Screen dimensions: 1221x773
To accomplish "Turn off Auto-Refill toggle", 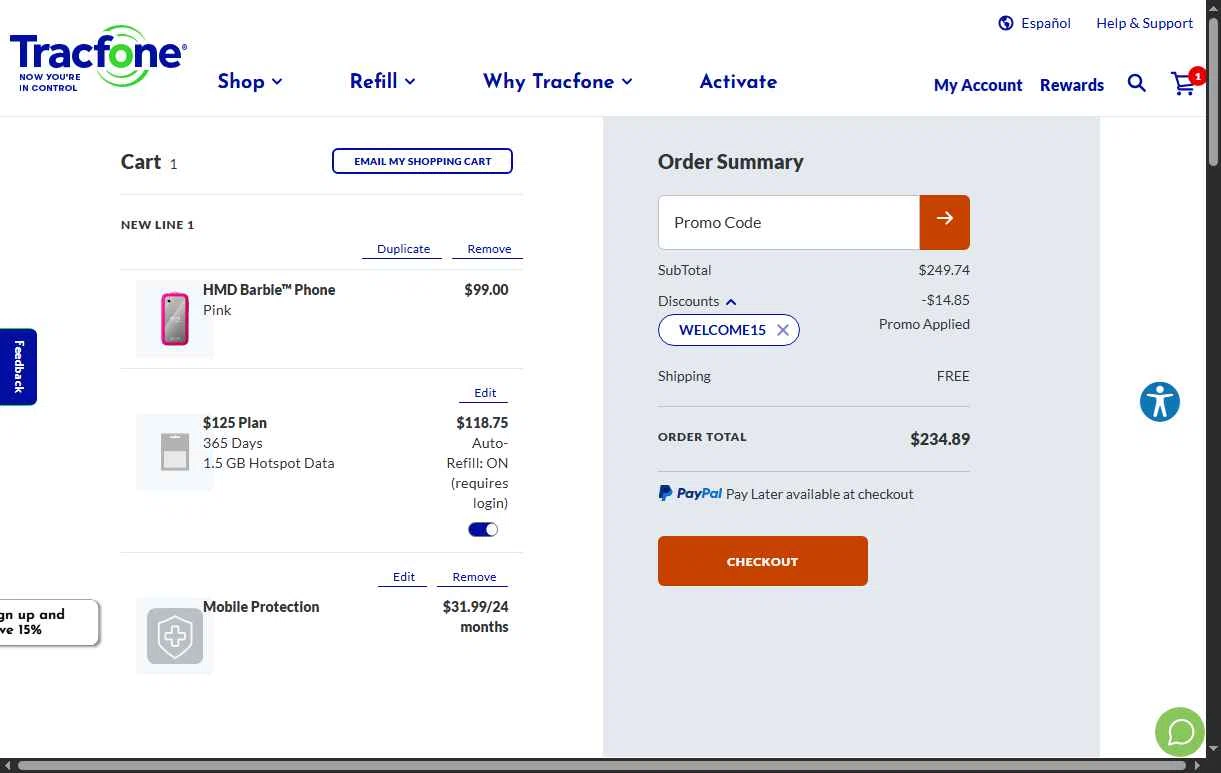I will [483, 530].
